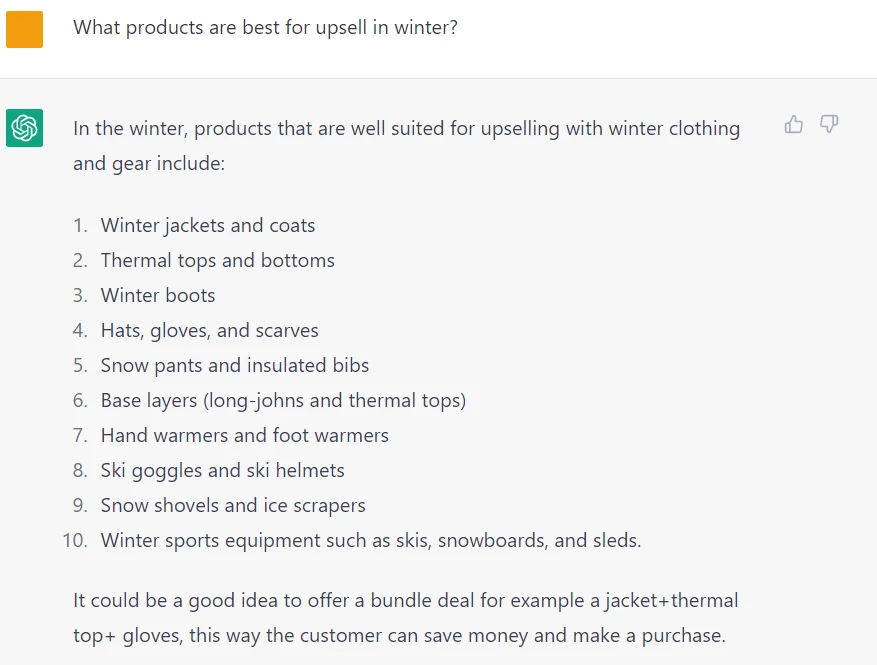The image size is (877, 665).
Task: Select the "Thermal tops and bottoms" list item
Action: pos(217,261)
